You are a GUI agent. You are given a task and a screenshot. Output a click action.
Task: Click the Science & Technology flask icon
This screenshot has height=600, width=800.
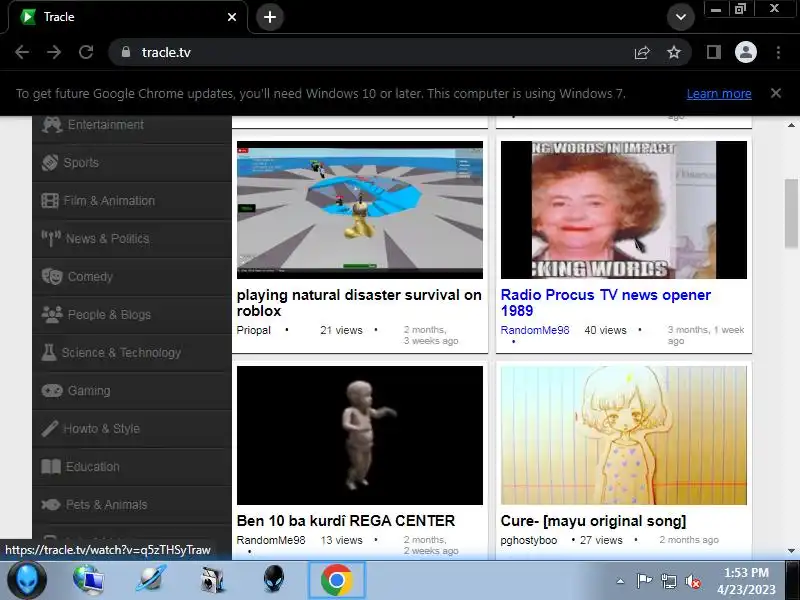49,353
